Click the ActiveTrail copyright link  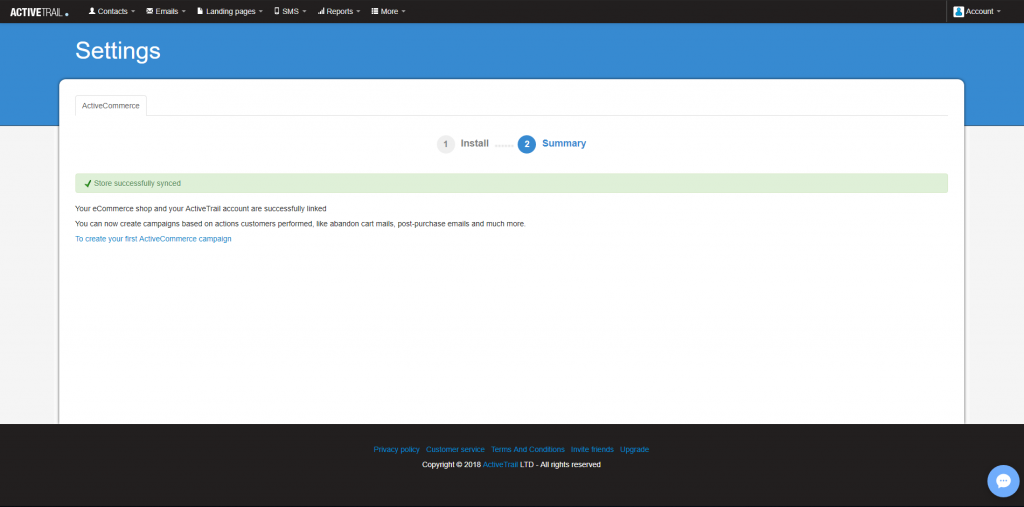click(x=500, y=465)
